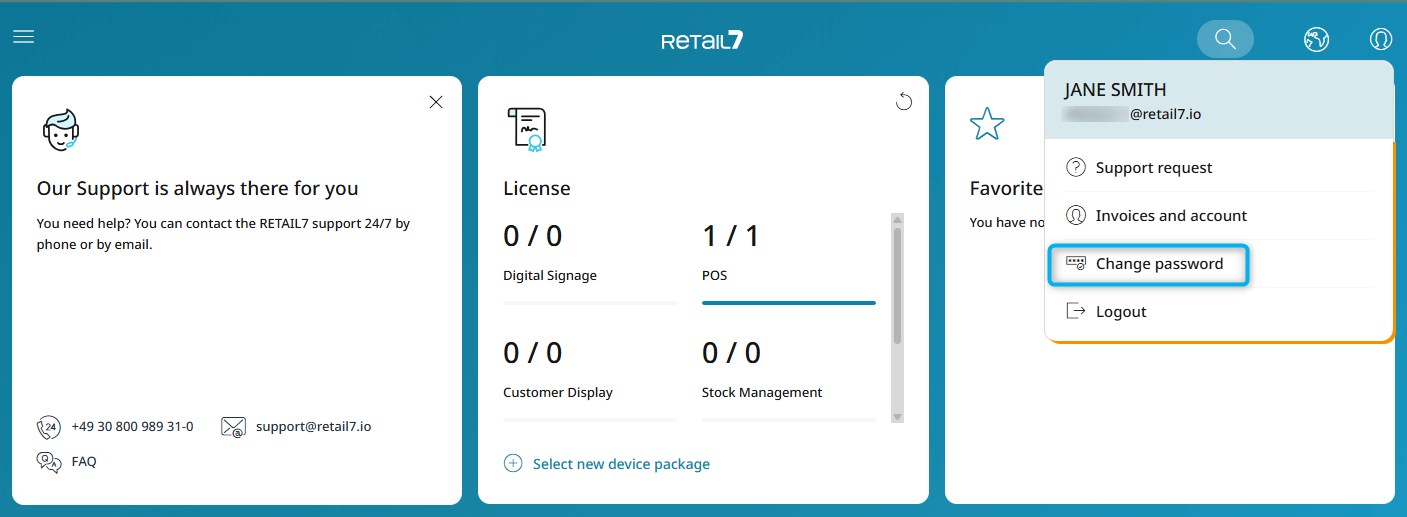1407x517 pixels.
Task: Open the FAQ link
Action: tap(84, 461)
